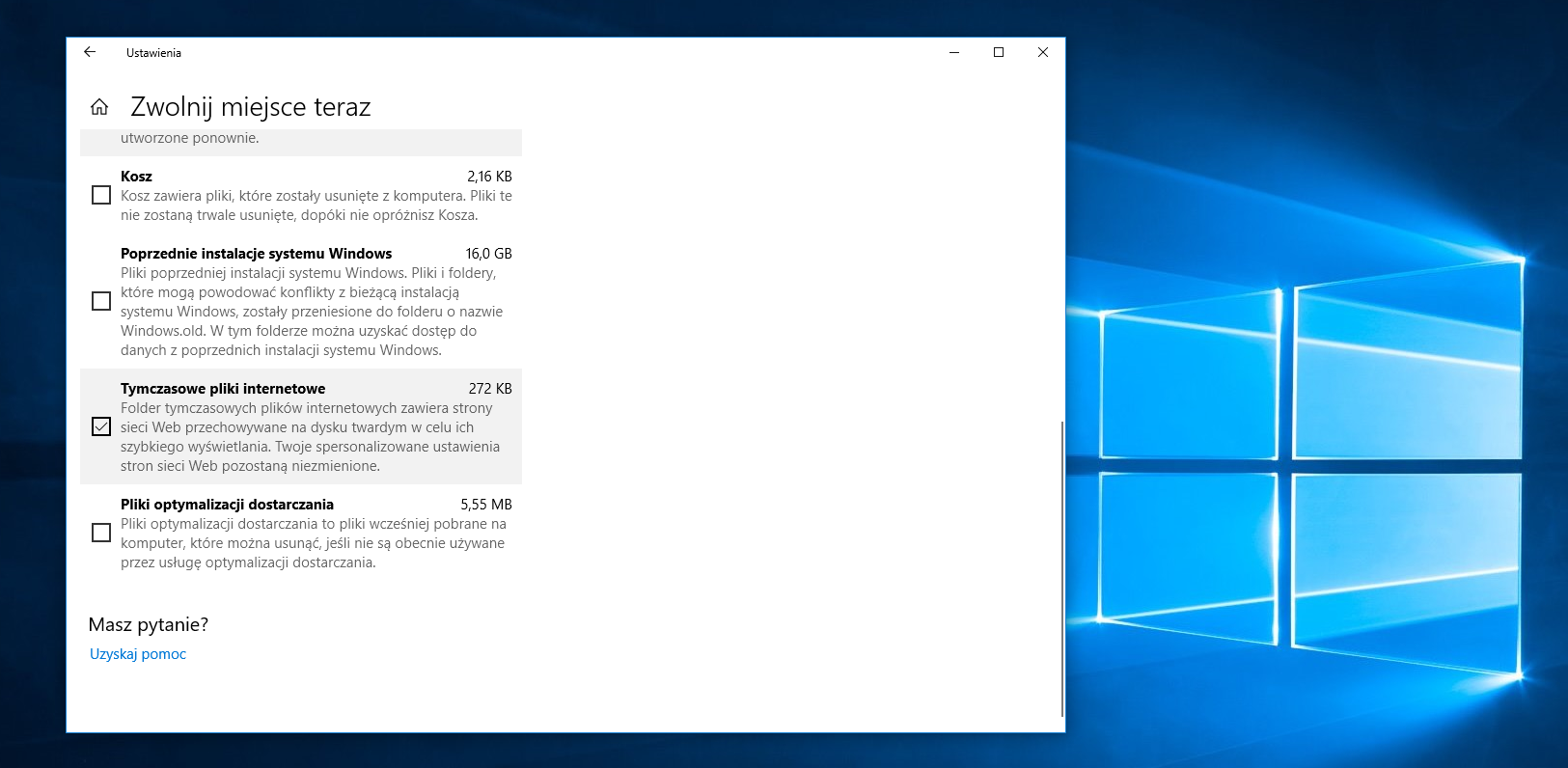
Task: Close the Ustawienia window
Action: [x=1042, y=52]
